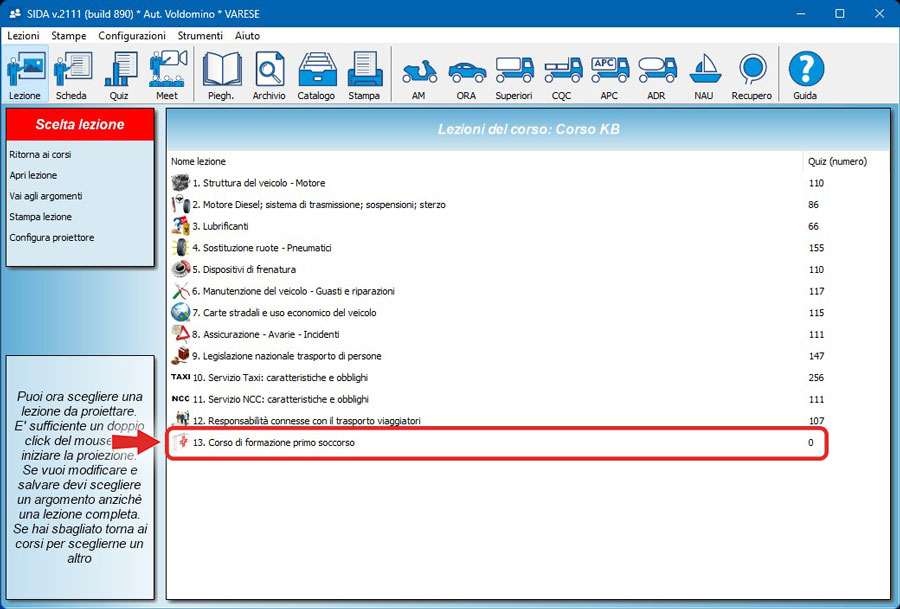Choose the CQC truck course icon
The width and height of the screenshot is (900, 609).
(563, 75)
